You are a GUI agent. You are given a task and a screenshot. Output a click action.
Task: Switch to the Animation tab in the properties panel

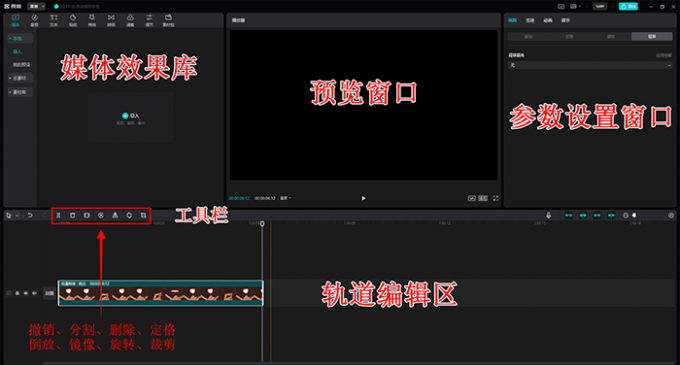[x=548, y=20]
